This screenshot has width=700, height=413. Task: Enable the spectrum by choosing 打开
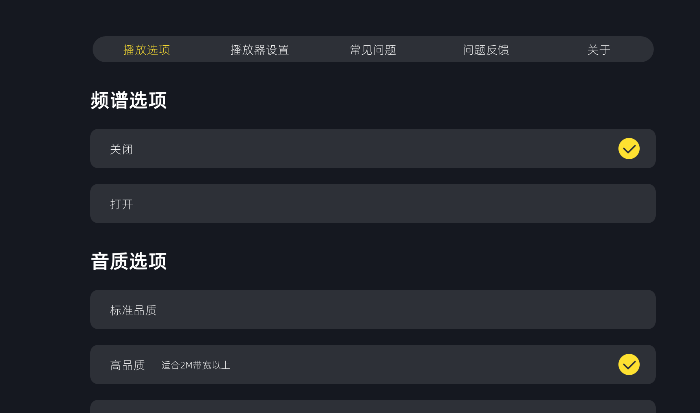373,204
